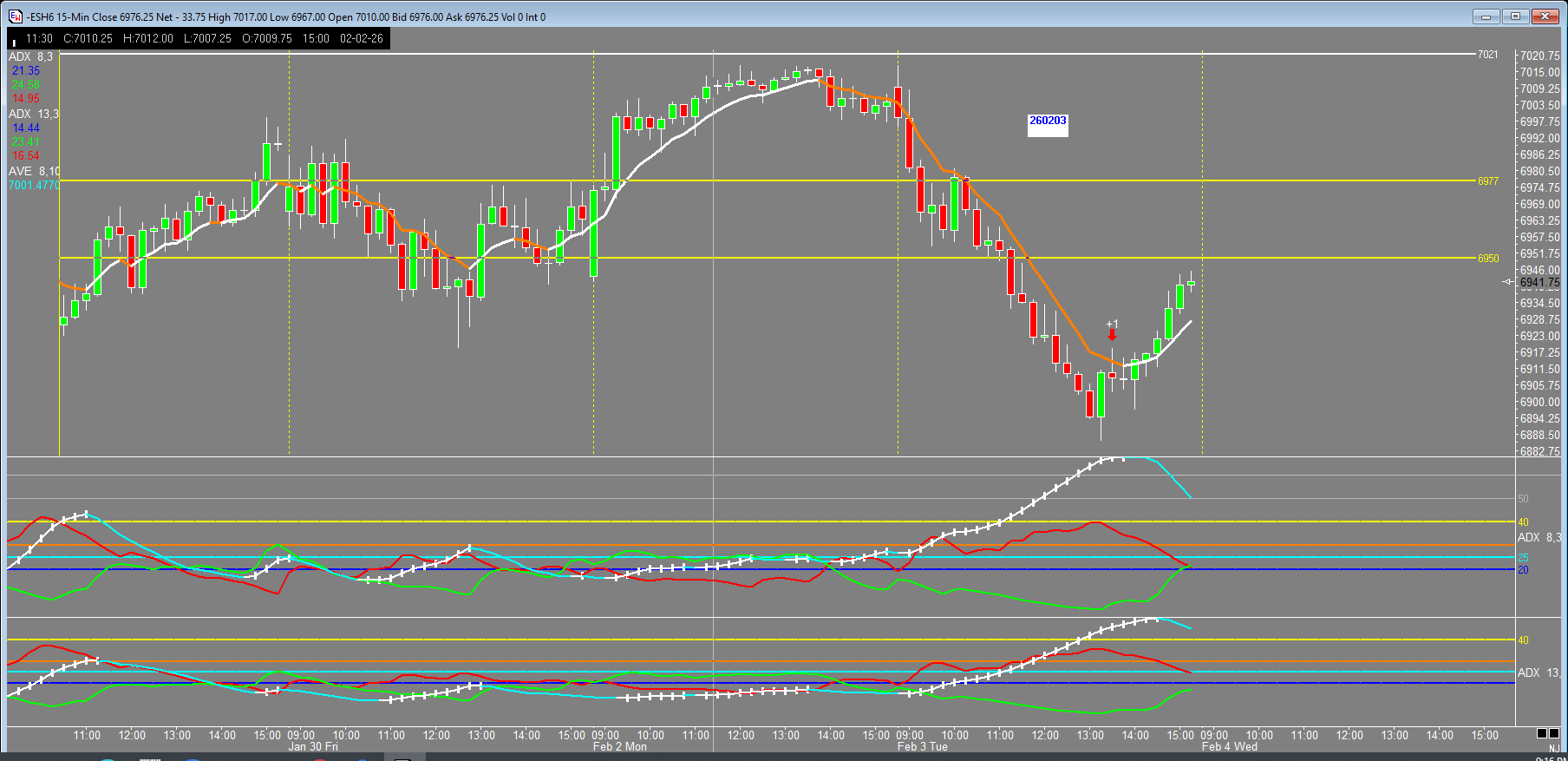Click the 40 level label in first ADX pane
The width and height of the screenshot is (1568, 761).
[x=1523, y=522]
